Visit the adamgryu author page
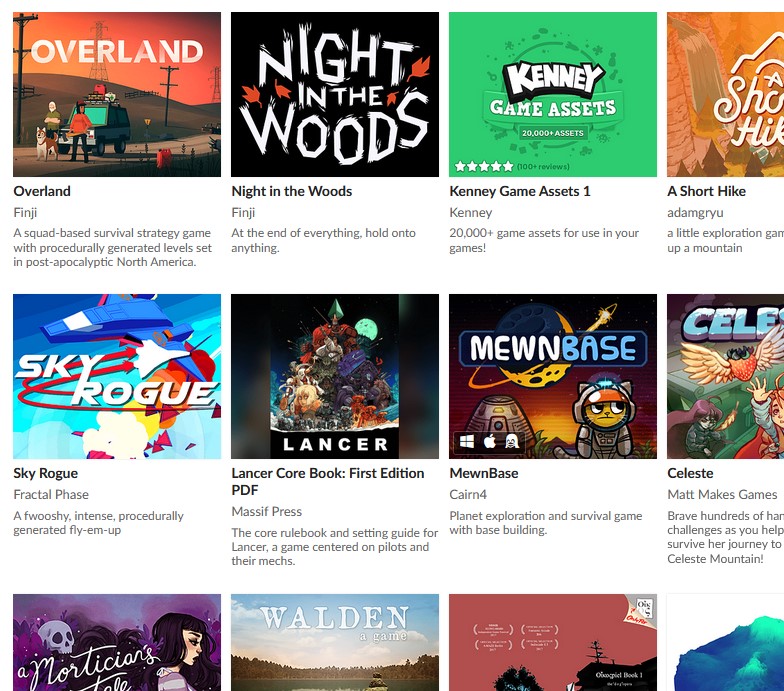This screenshot has width=784, height=691. pos(695,213)
